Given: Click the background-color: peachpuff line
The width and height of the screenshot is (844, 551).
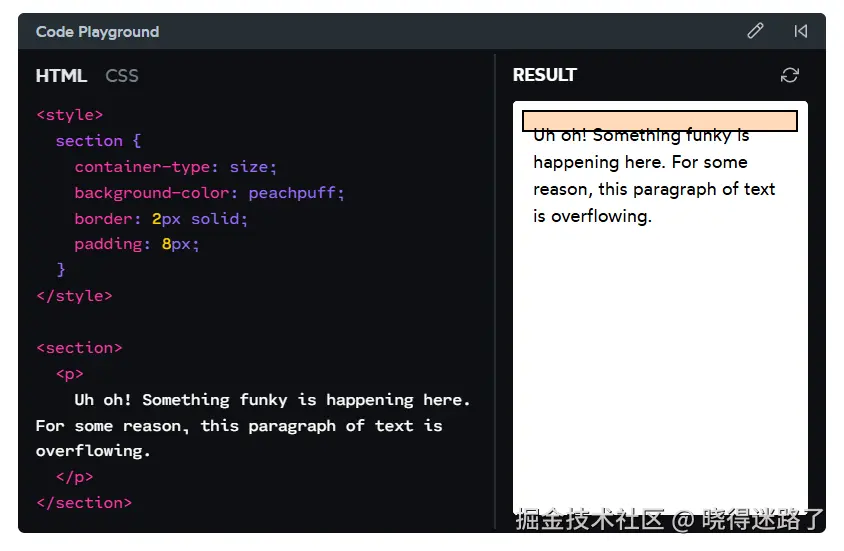Looking at the screenshot, I should 209,193.
